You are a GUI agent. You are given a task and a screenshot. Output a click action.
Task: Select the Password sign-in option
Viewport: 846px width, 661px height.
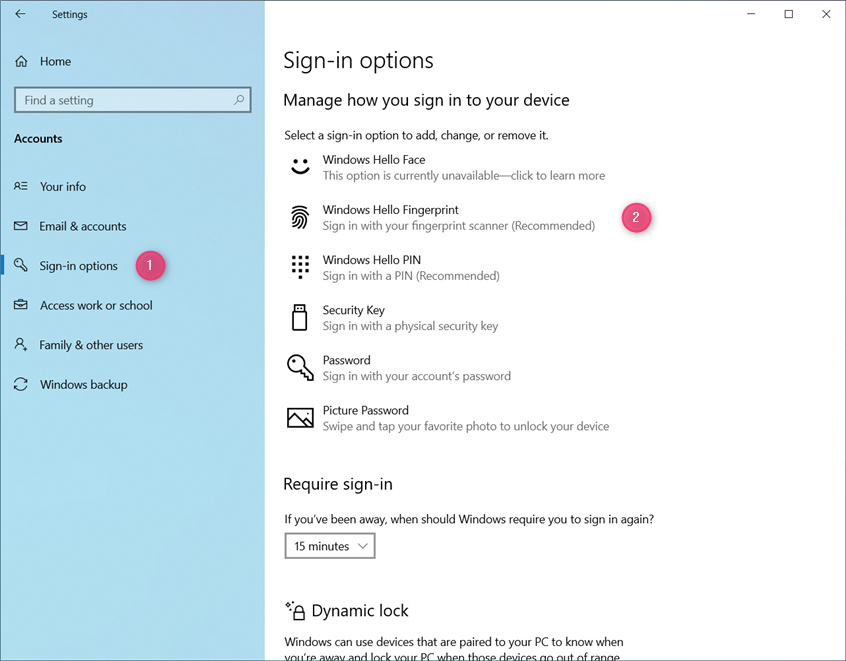(400, 368)
